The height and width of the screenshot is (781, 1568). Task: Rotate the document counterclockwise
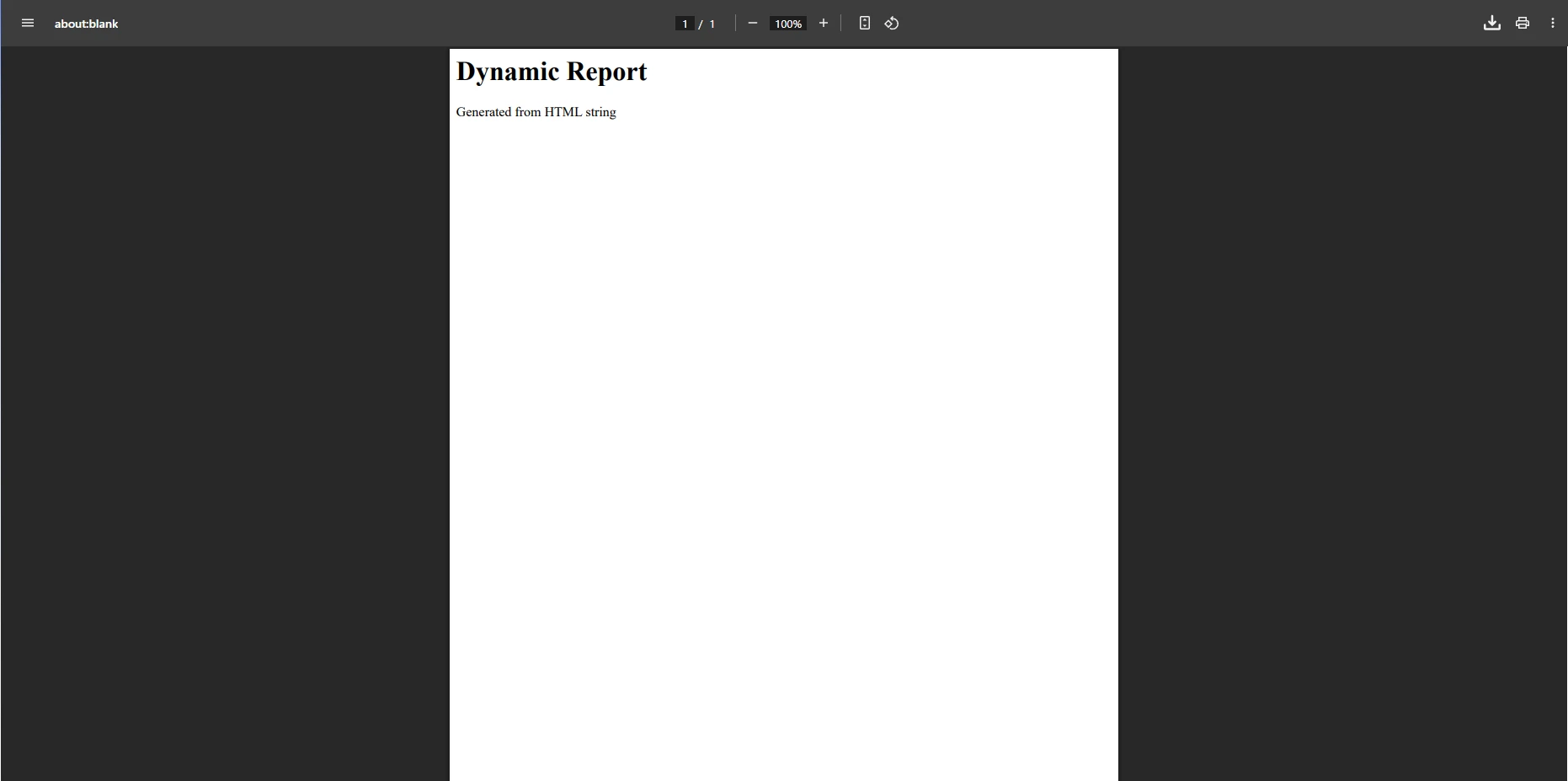point(892,24)
